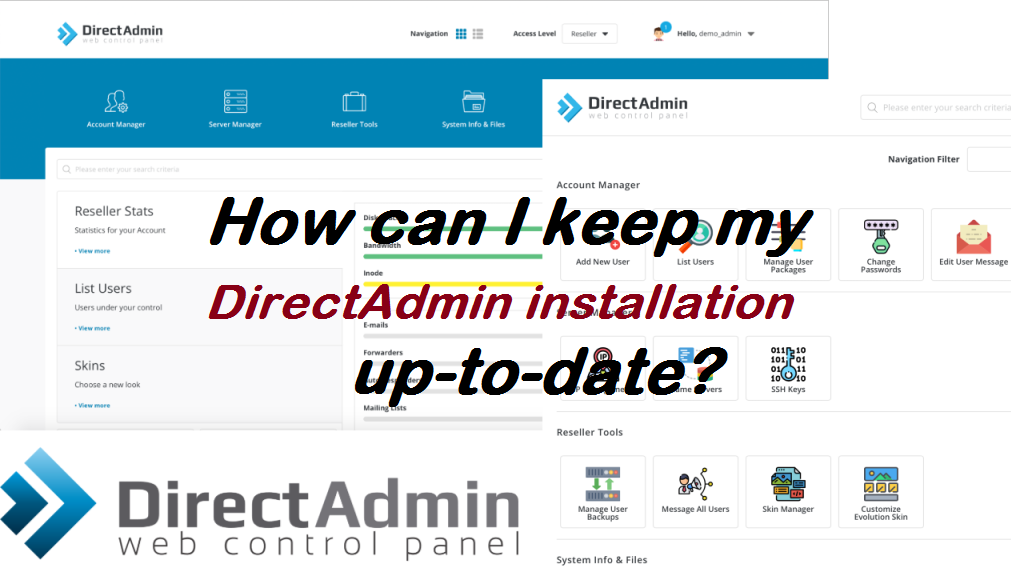Launch the Skin Manager tile

coord(788,491)
